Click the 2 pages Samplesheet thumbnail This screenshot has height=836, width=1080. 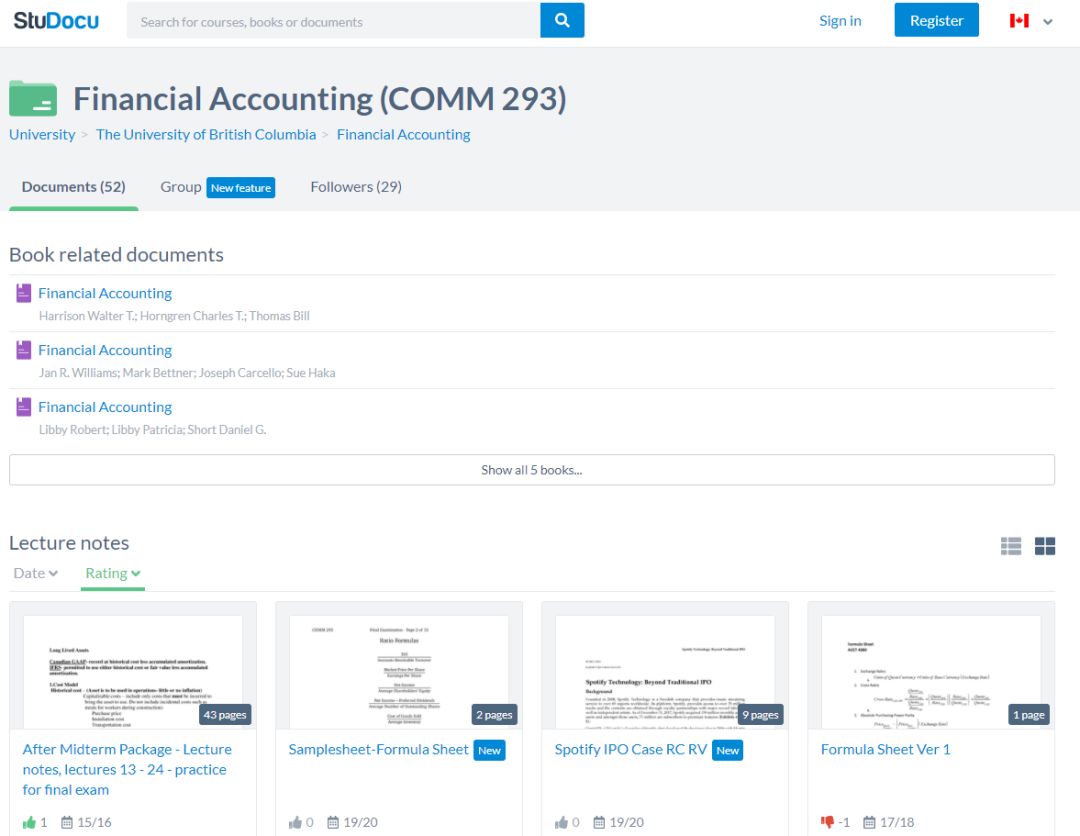point(399,671)
